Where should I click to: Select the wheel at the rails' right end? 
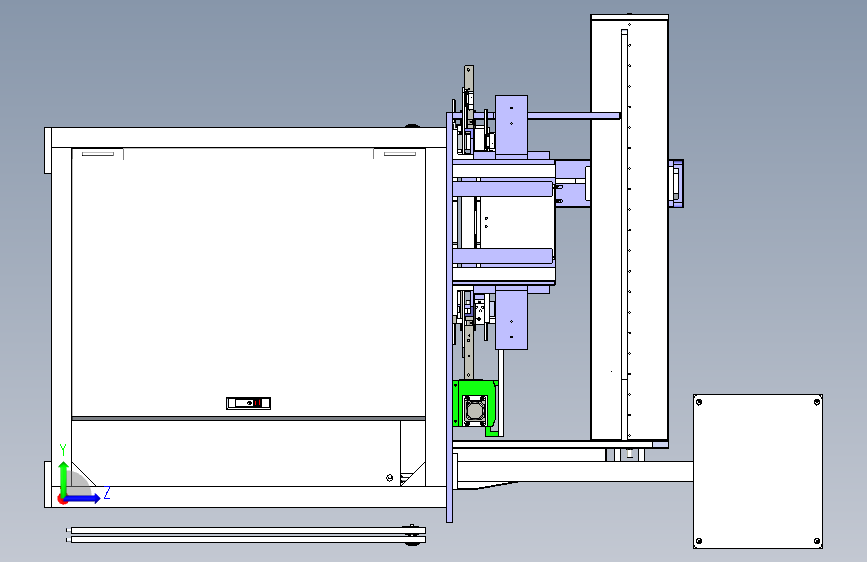pyautogui.click(x=412, y=534)
